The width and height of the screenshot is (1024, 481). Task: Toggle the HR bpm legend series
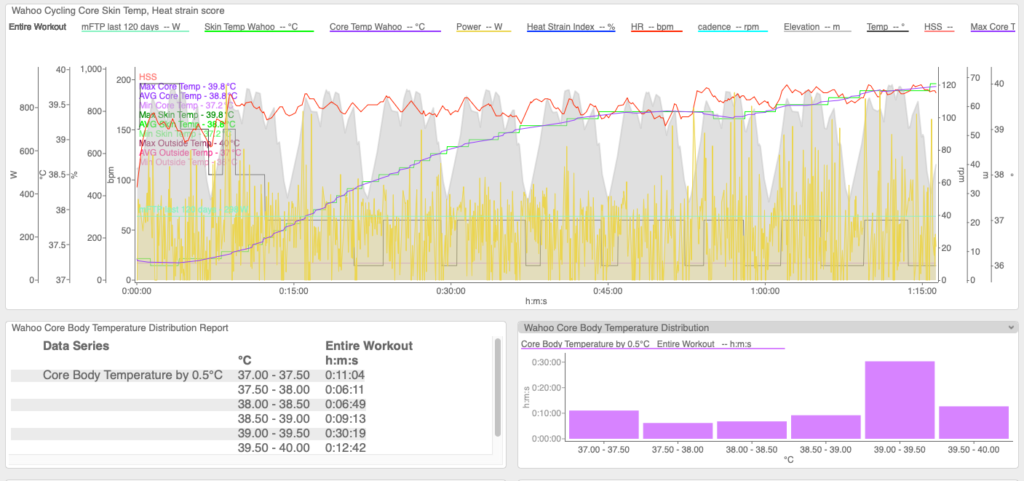pyautogui.click(x=656, y=27)
